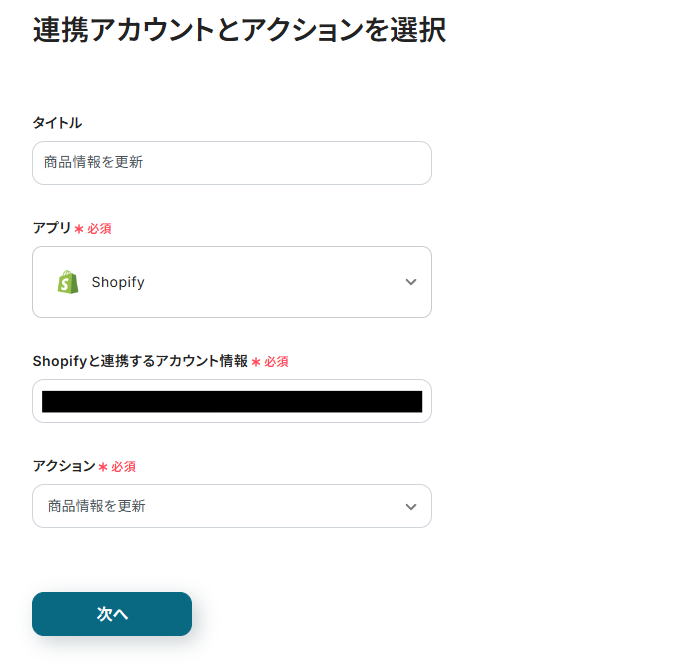Click the Shopify bag logo icon
Image resolution: width=688 pixels, height=664 pixels.
tap(68, 282)
